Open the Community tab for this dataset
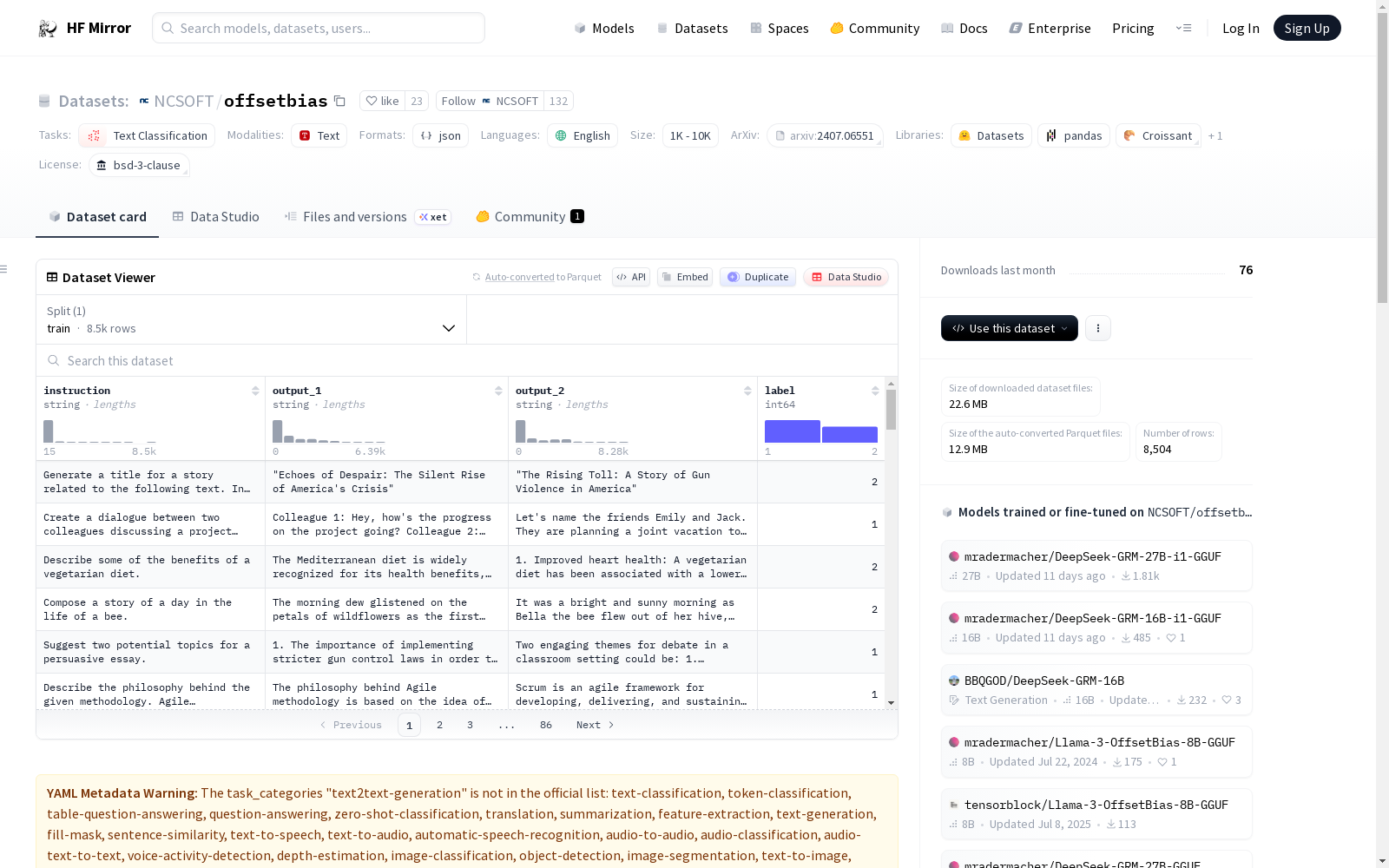The height and width of the screenshot is (868, 1389). click(x=530, y=217)
